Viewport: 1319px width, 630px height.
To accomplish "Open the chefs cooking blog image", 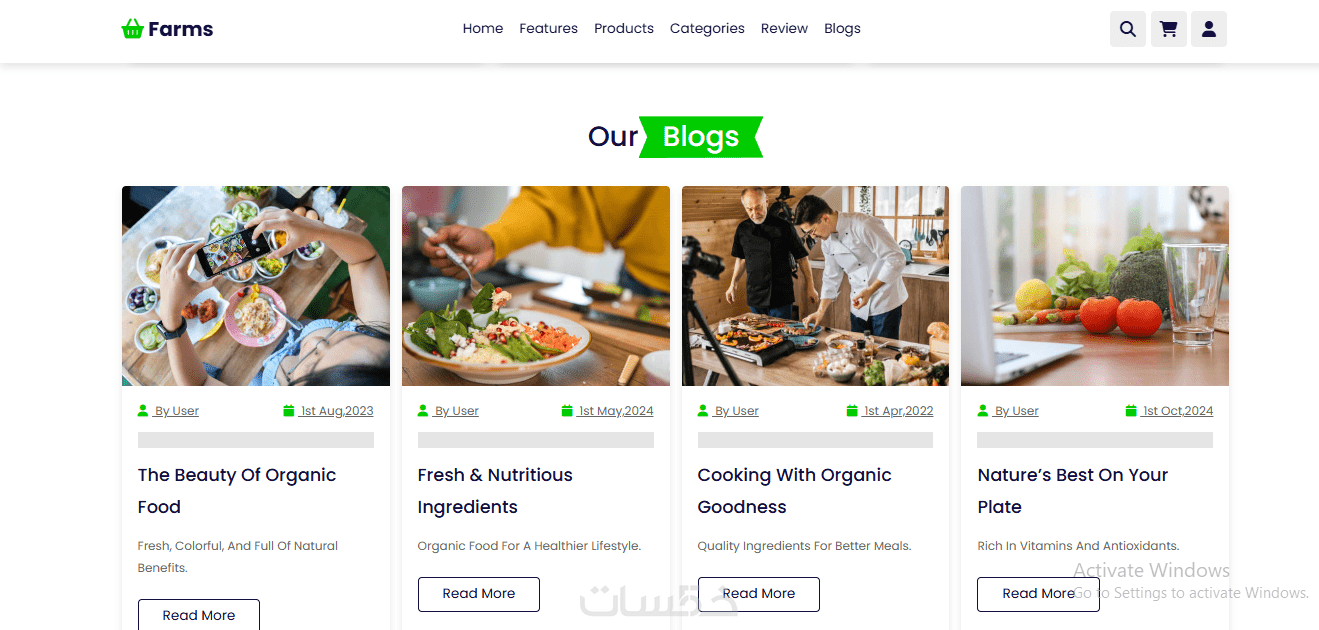I will [816, 286].
